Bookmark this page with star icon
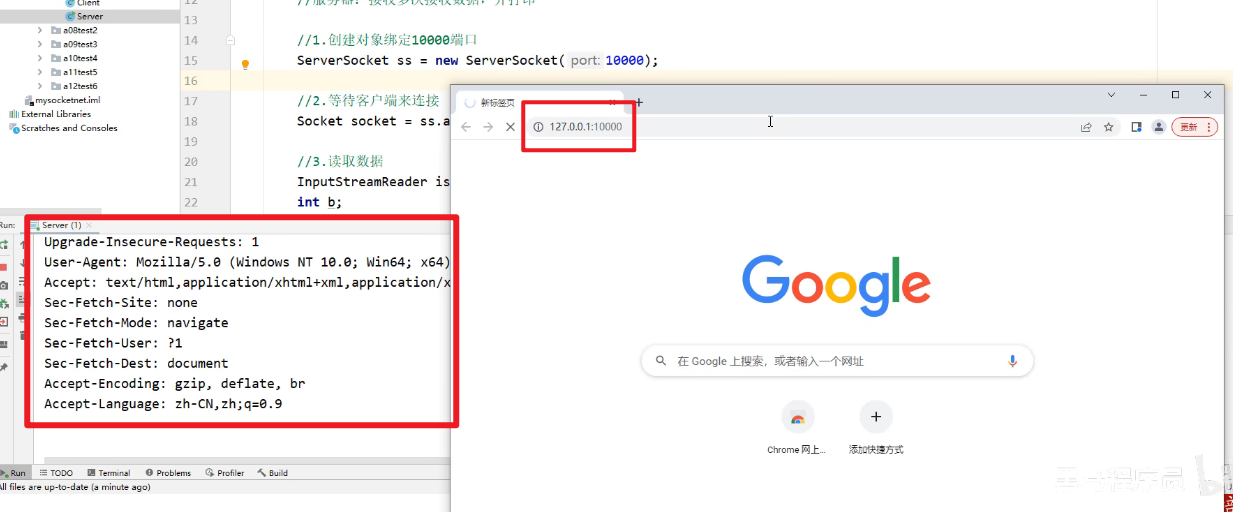 (x=1108, y=127)
